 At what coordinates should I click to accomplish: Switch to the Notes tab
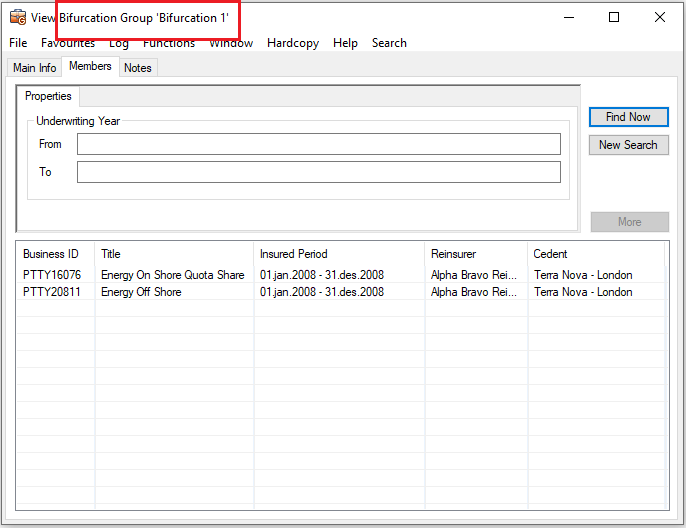coord(138,68)
